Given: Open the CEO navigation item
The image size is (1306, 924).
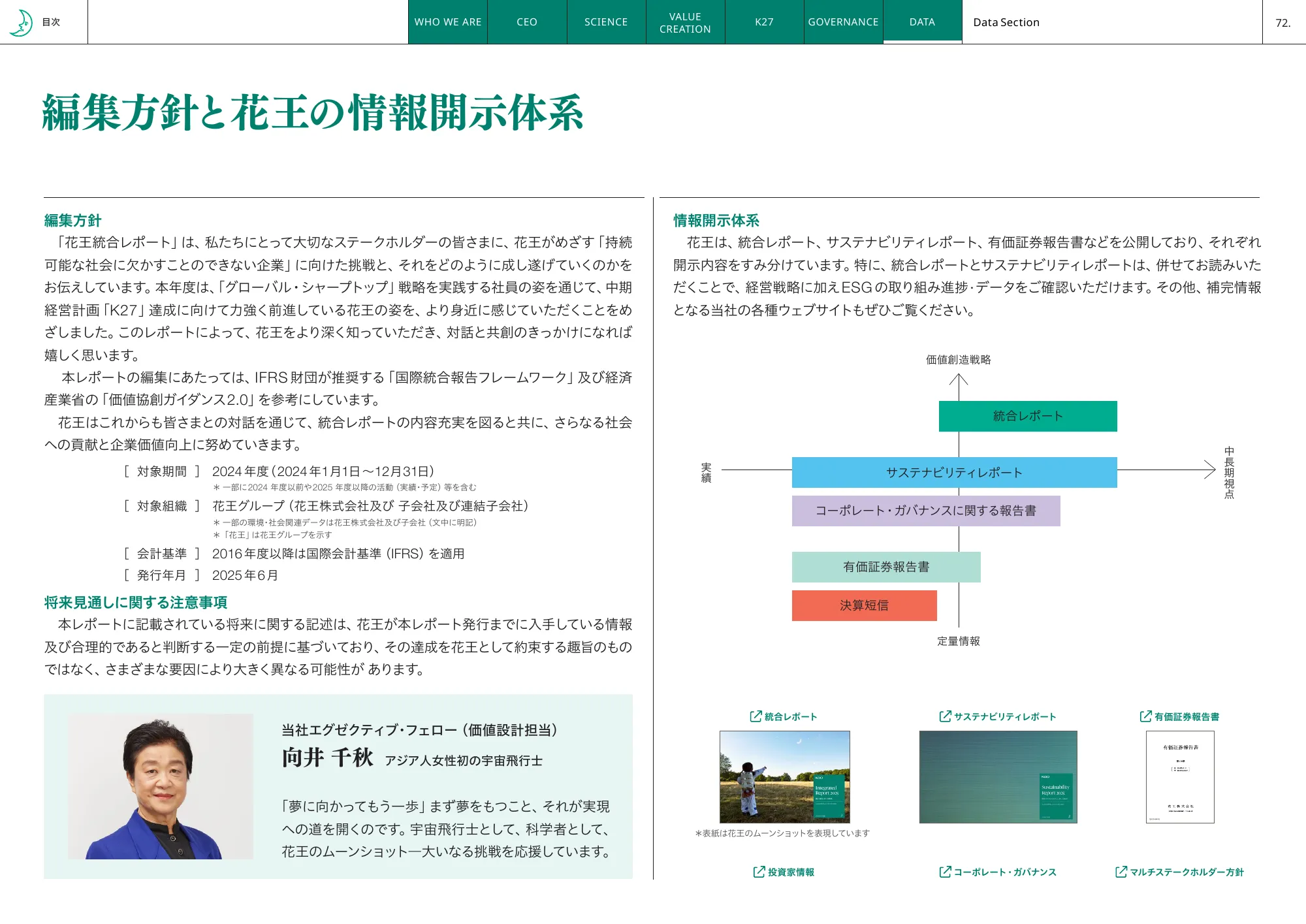Looking at the screenshot, I should [526, 22].
